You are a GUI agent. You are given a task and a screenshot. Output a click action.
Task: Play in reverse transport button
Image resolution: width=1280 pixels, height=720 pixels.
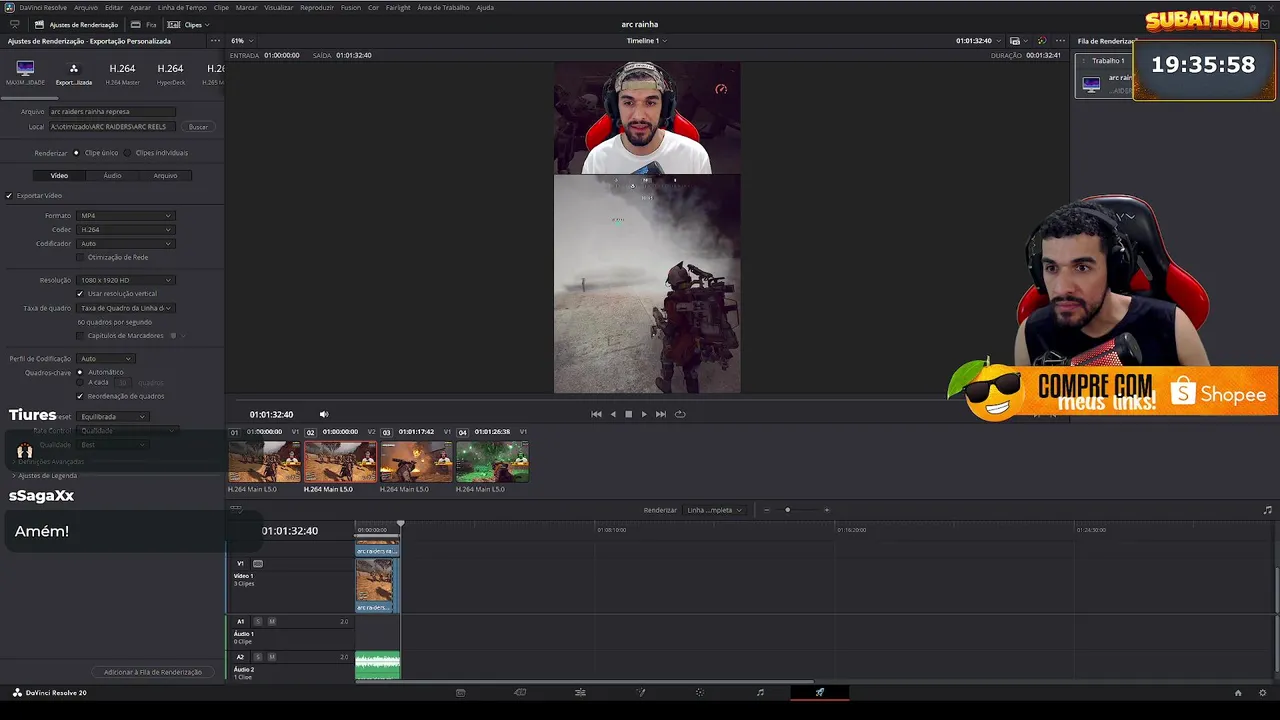click(613, 414)
